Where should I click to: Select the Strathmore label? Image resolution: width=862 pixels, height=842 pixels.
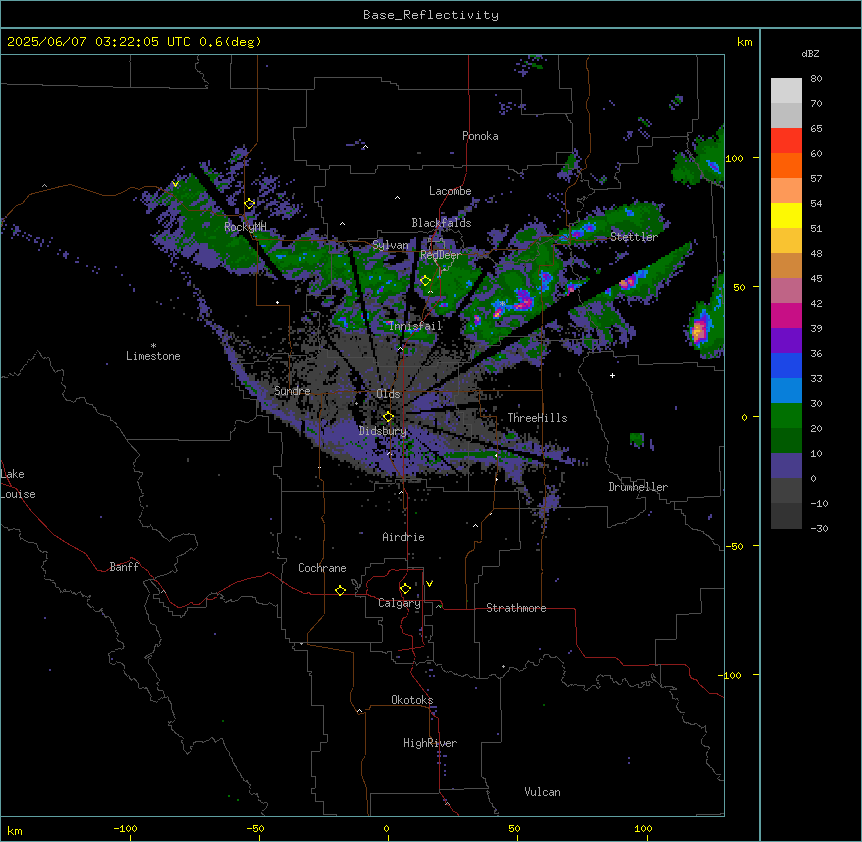(x=516, y=608)
